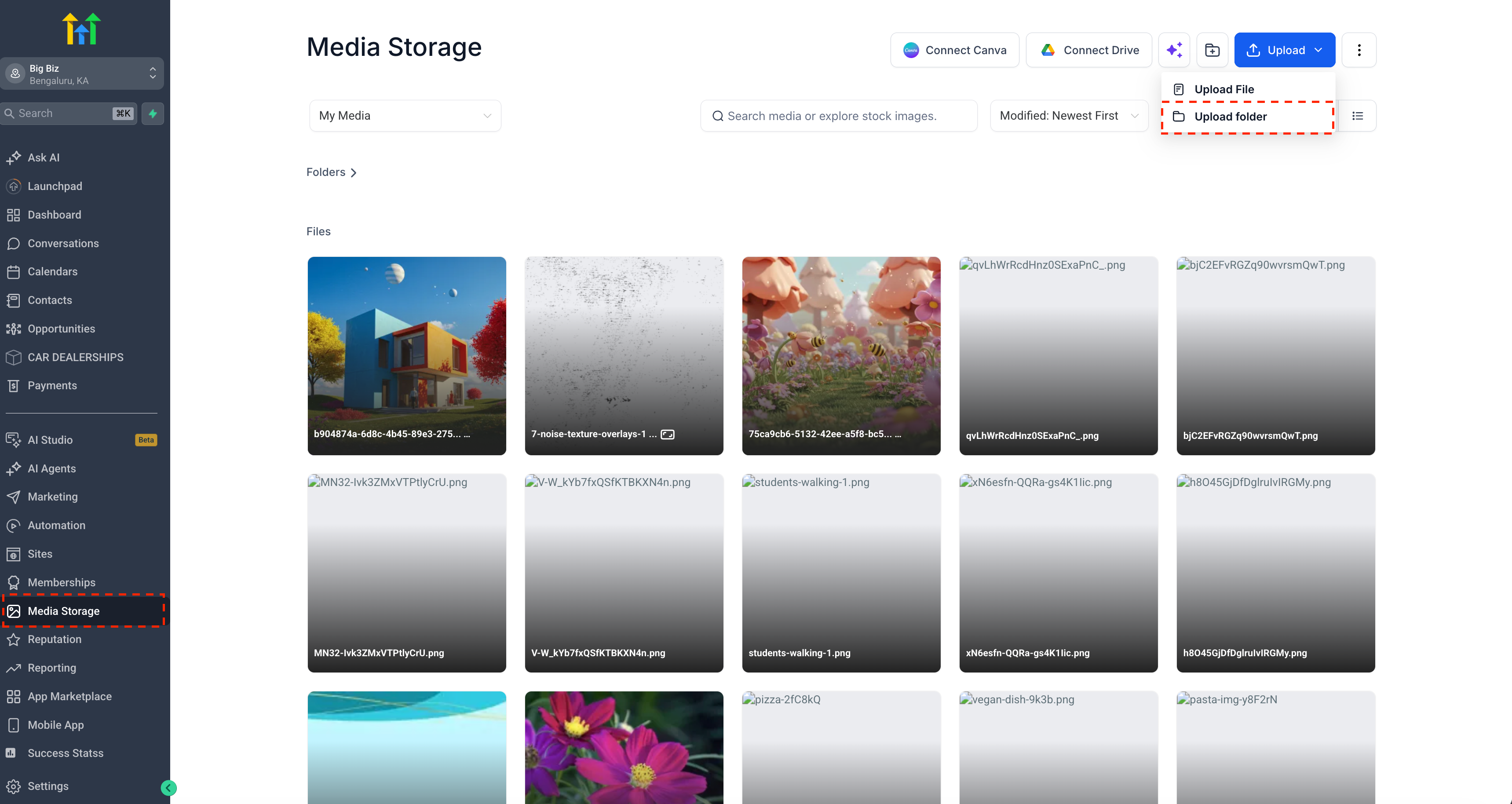The image size is (1512, 804).
Task: Click the sidebar Search box
Action: point(69,113)
